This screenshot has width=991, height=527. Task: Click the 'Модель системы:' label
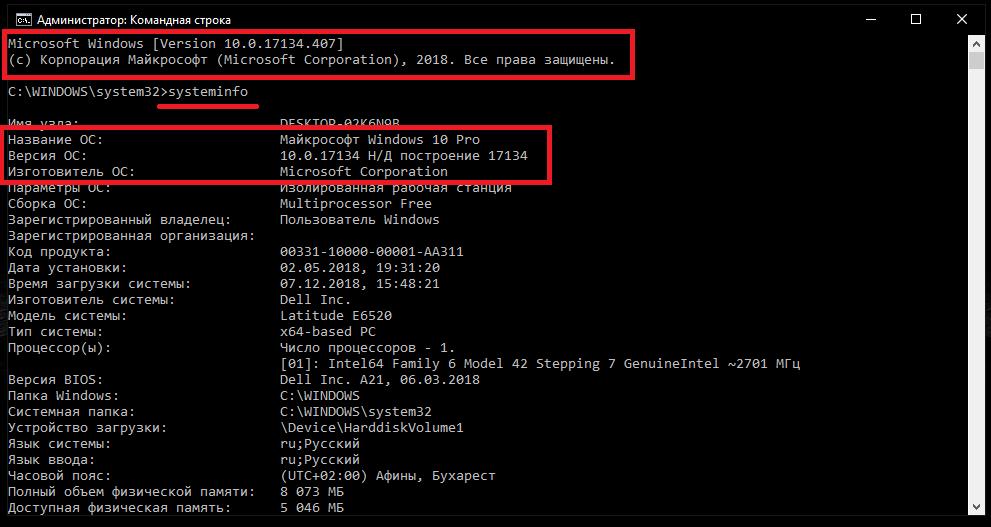68,316
